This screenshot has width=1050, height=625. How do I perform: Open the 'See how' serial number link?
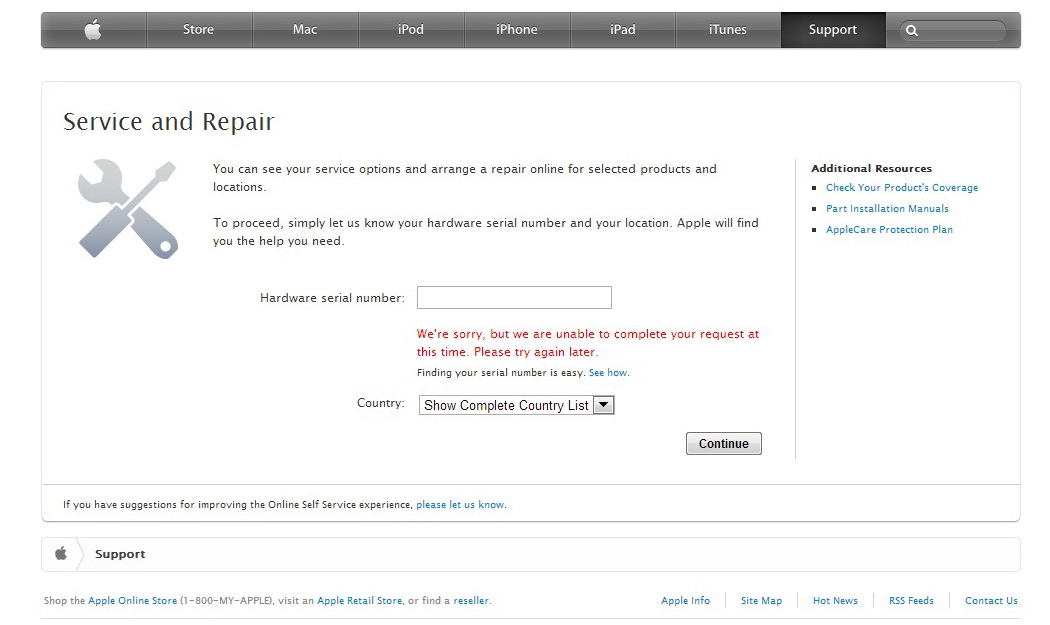click(608, 372)
